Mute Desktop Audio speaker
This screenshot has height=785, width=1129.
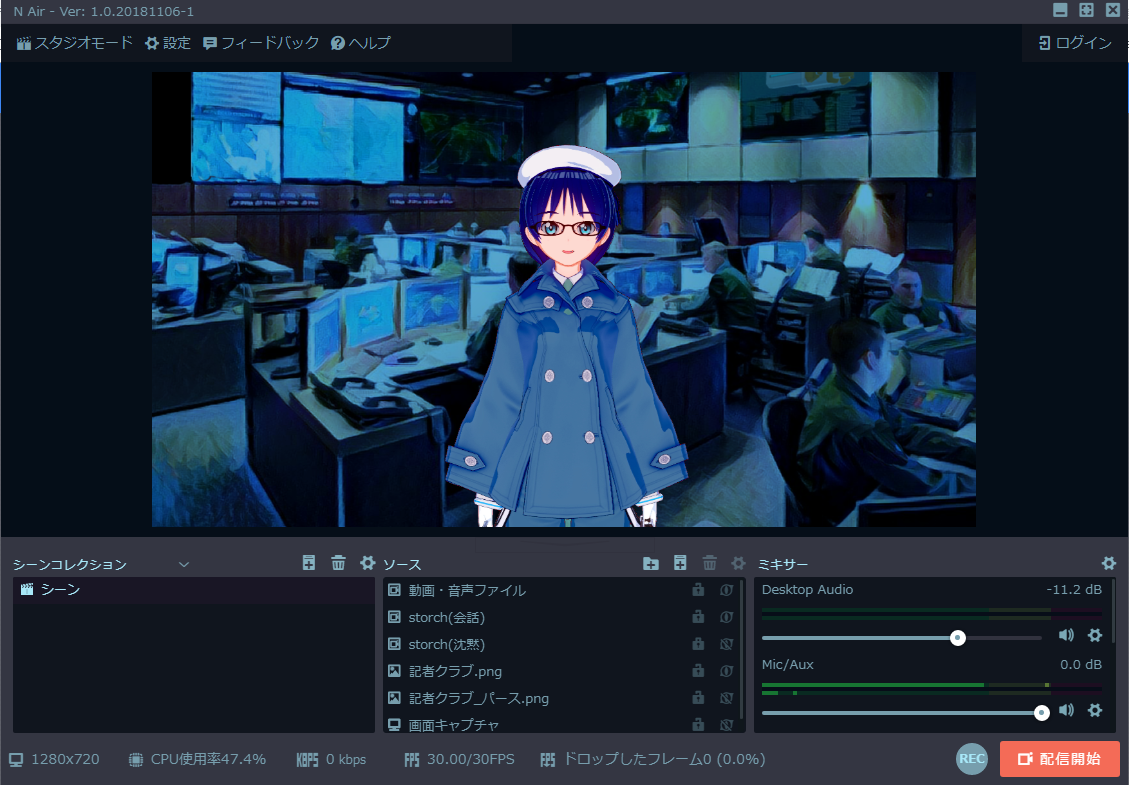pos(1066,635)
